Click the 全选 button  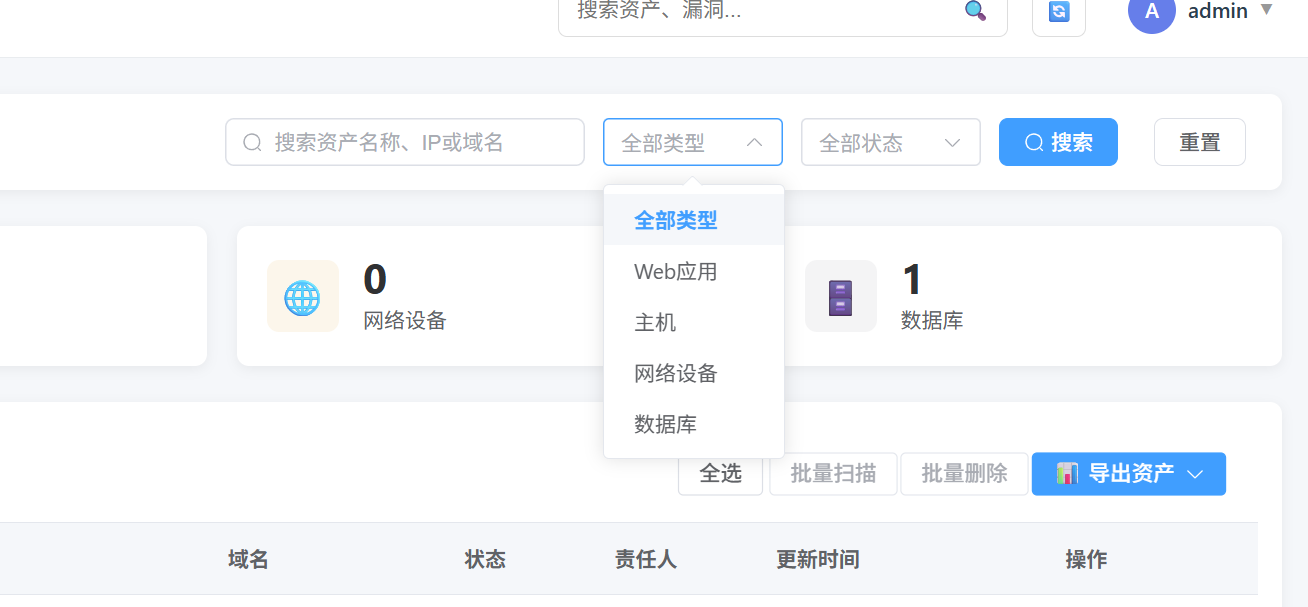coord(720,474)
